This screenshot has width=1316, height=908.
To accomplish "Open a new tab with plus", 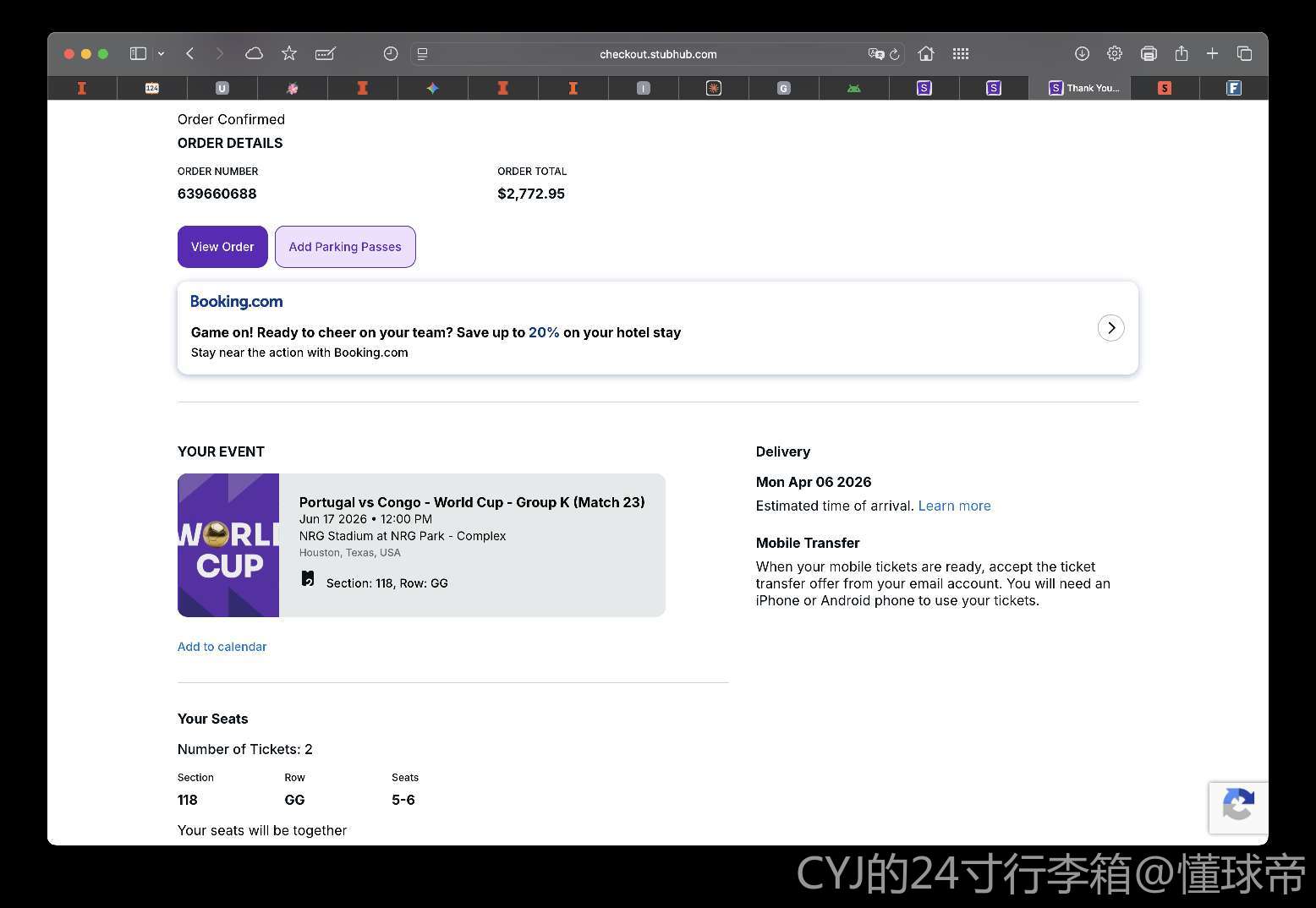I will (1212, 53).
